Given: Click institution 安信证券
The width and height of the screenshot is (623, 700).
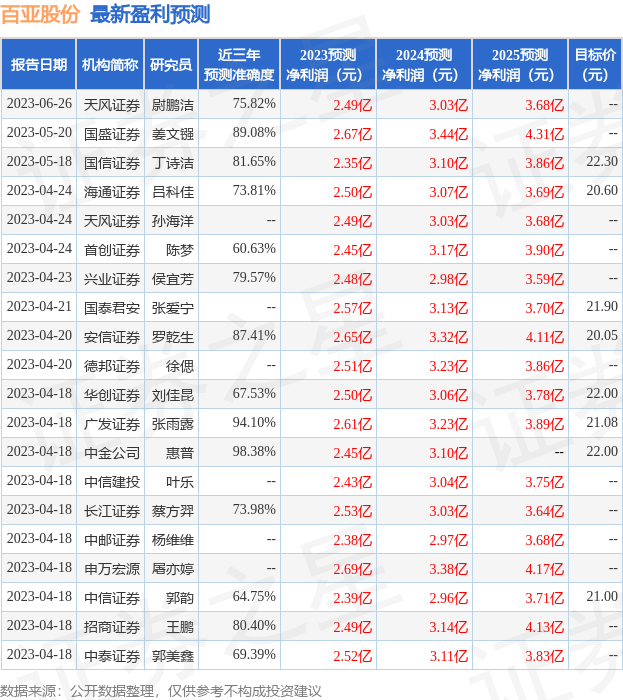Looking at the screenshot, I should (112, 338).
